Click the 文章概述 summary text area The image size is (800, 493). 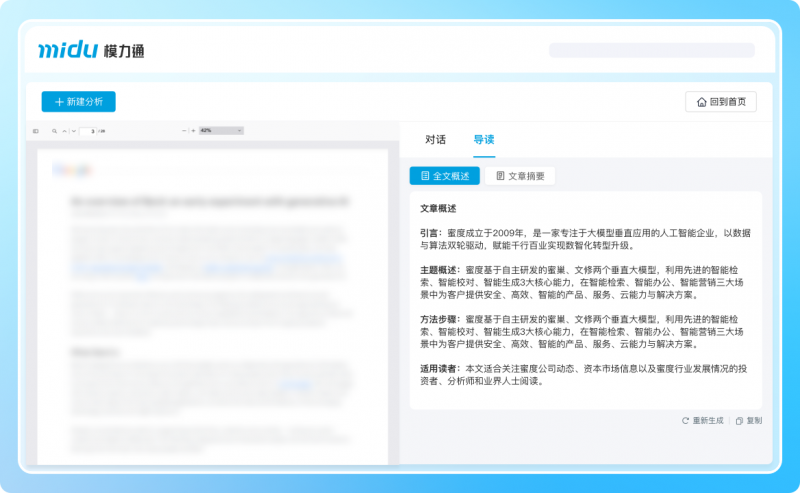[585, 300]
